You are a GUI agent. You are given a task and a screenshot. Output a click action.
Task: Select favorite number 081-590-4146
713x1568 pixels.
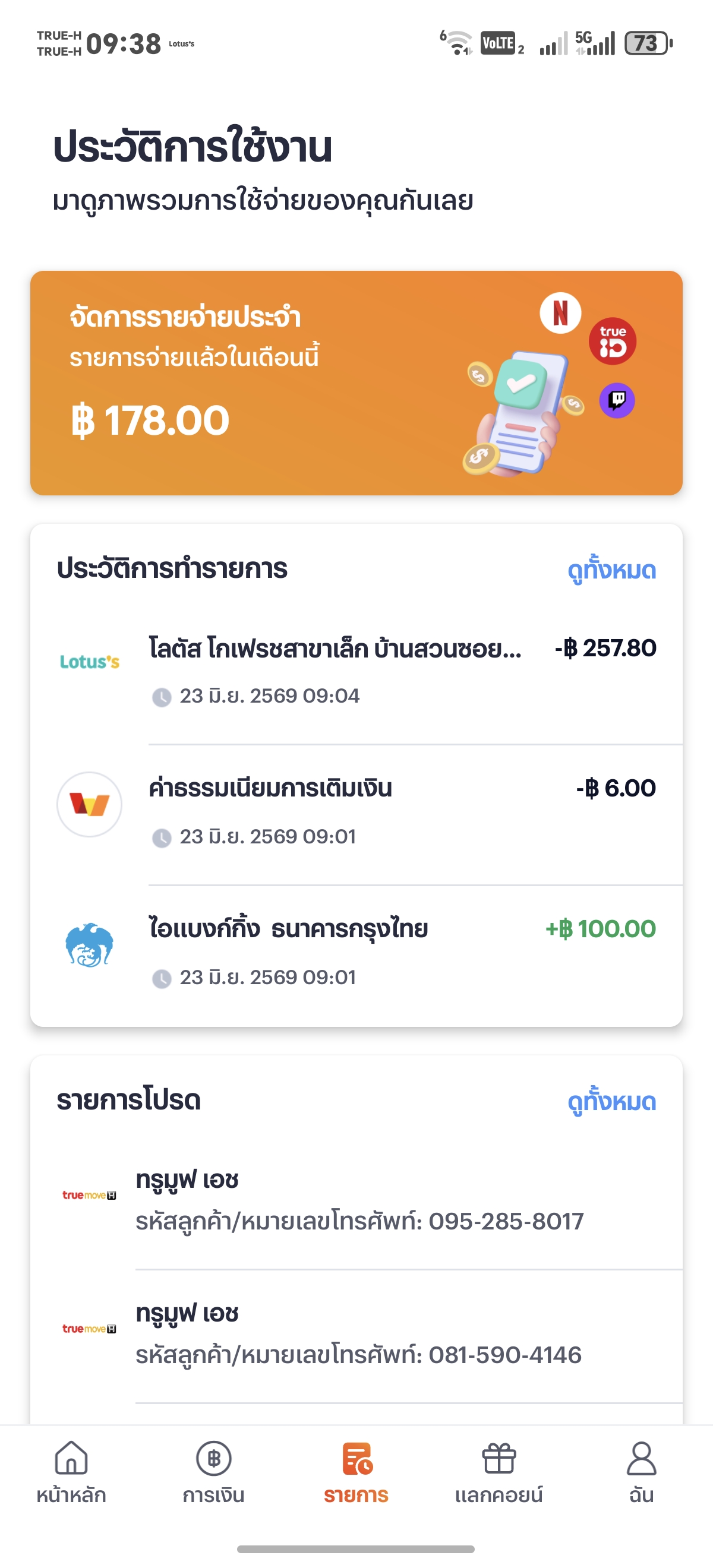[x=356, y=1336]
